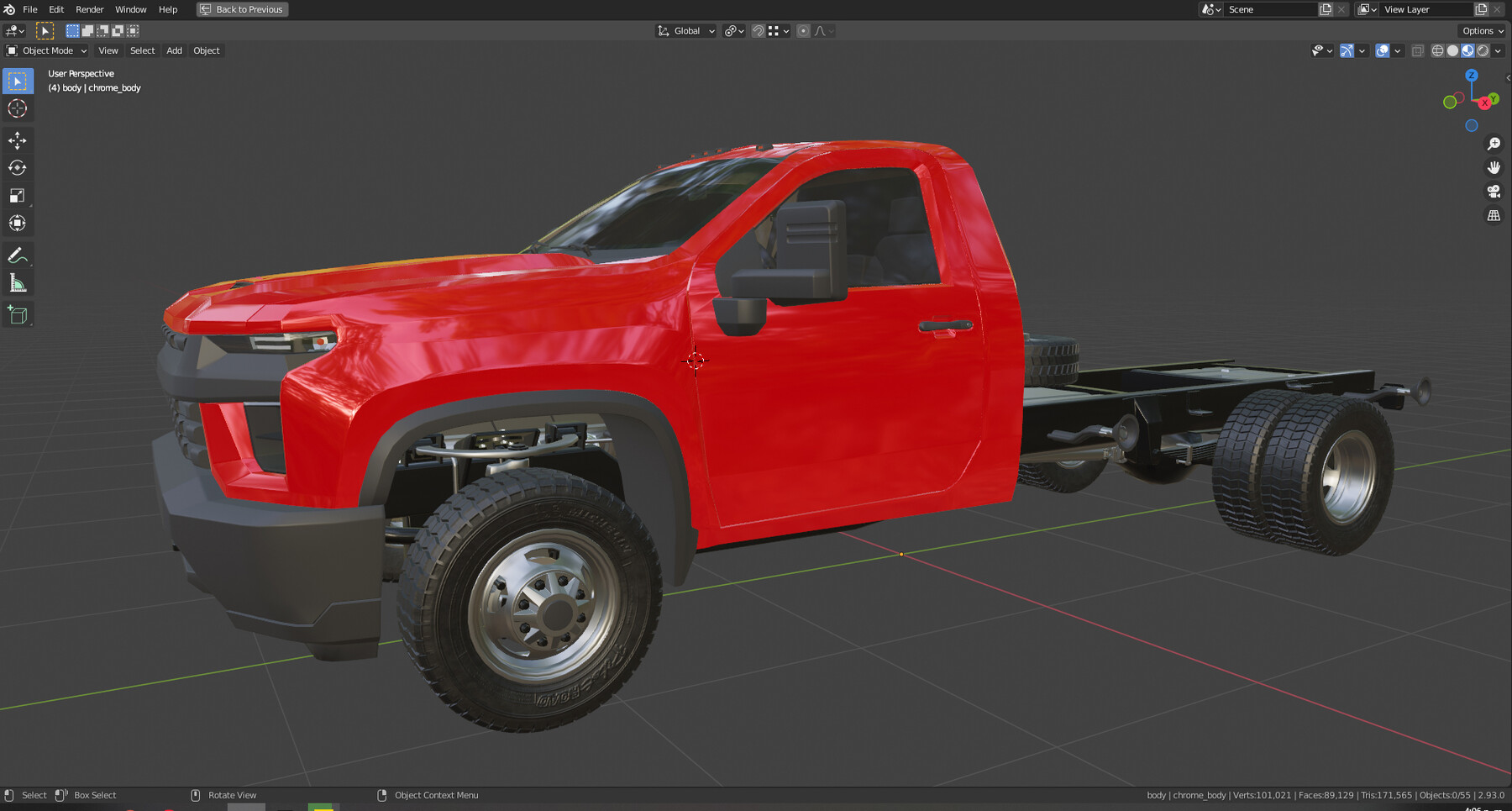Viewport: 1512px width, 811px height.
Task: Toggle X-ray display
Action: tap(1417, 51)
